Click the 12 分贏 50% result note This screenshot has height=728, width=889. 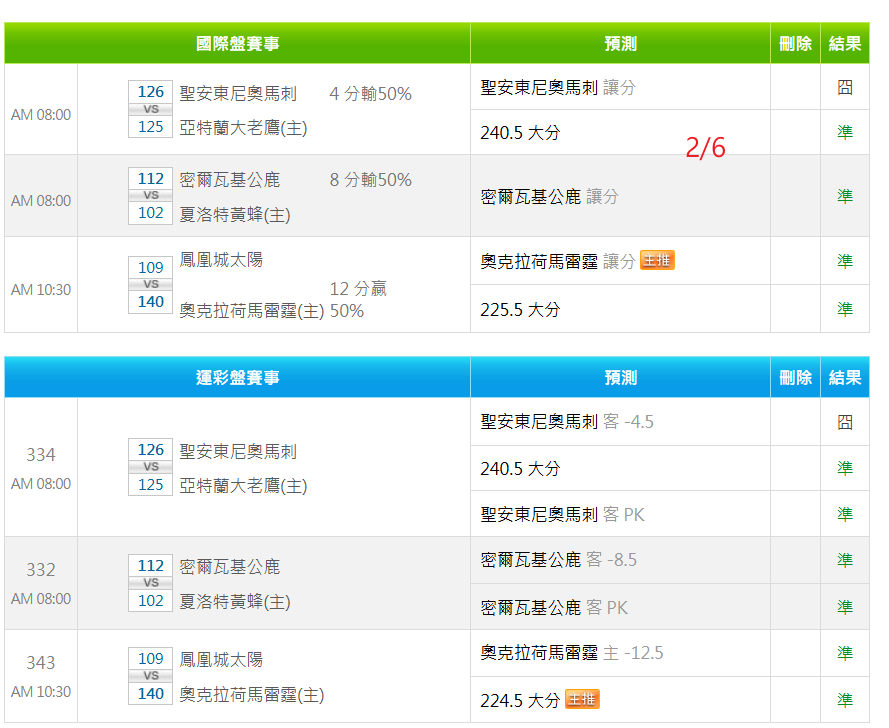pyautogui.click(x=358, y=300)
